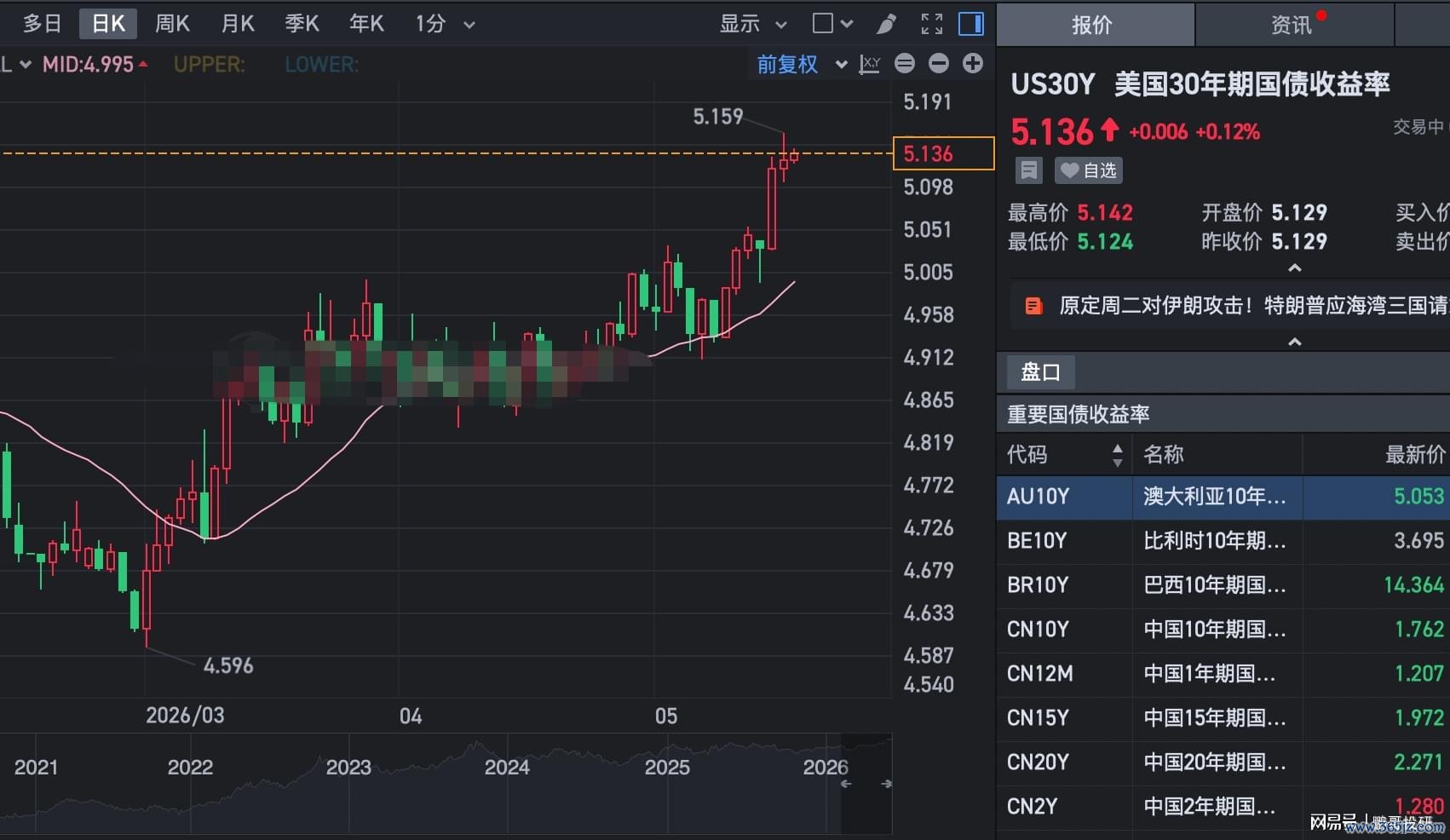This screenshot has height=840, width=1450.
Task: Click the compress chart icon
Action: pyautogui.click(x=905, y=63)
